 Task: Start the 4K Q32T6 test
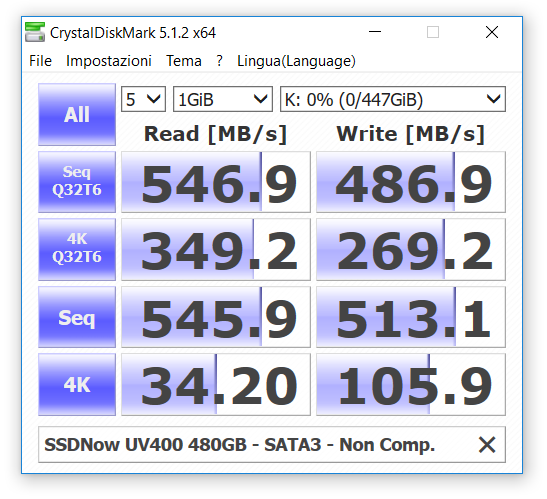pos(77,249)
